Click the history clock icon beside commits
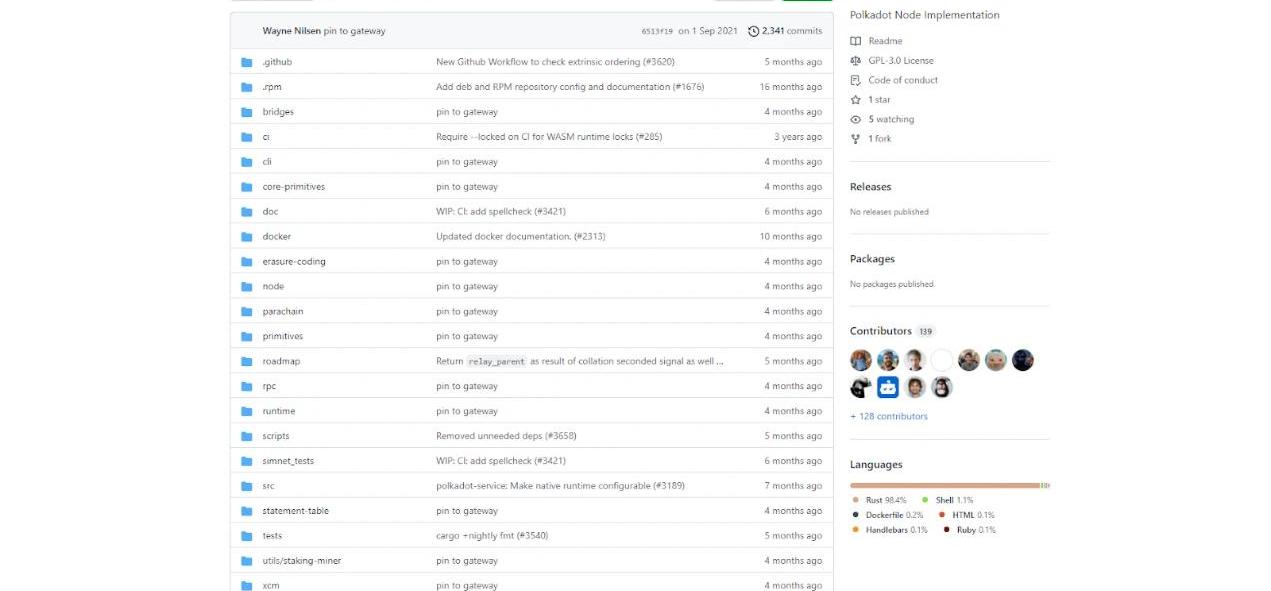This screenshot has height=591, width=1271. point(753,31)
